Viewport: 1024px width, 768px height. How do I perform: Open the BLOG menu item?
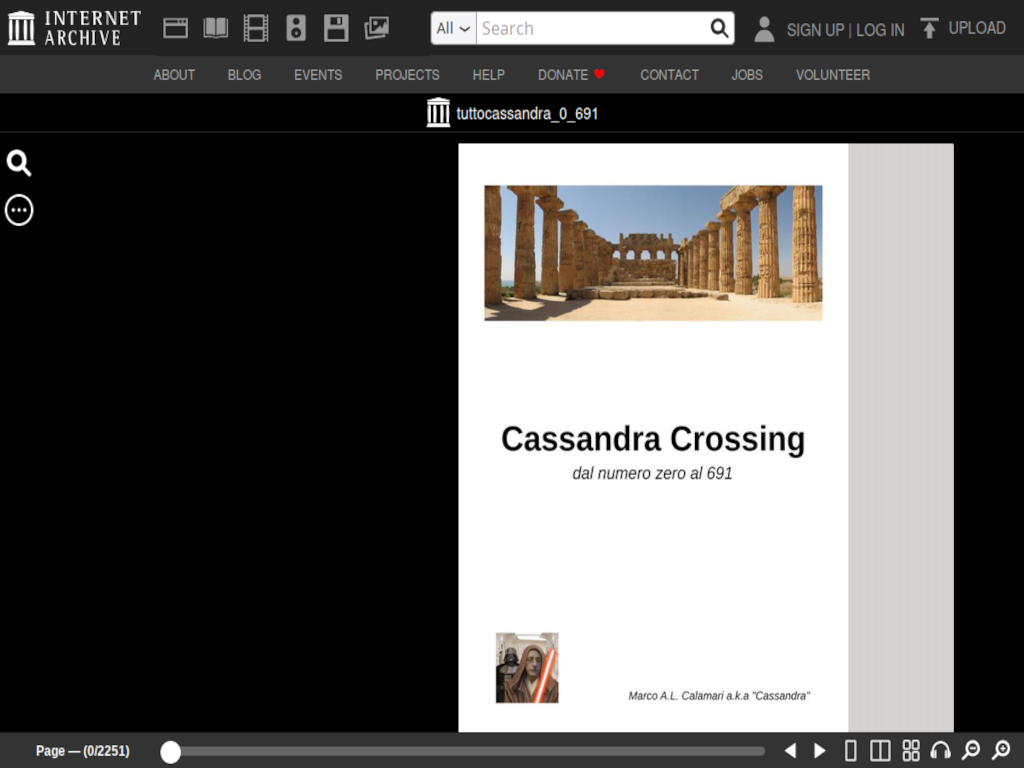(x=244, y=75)
